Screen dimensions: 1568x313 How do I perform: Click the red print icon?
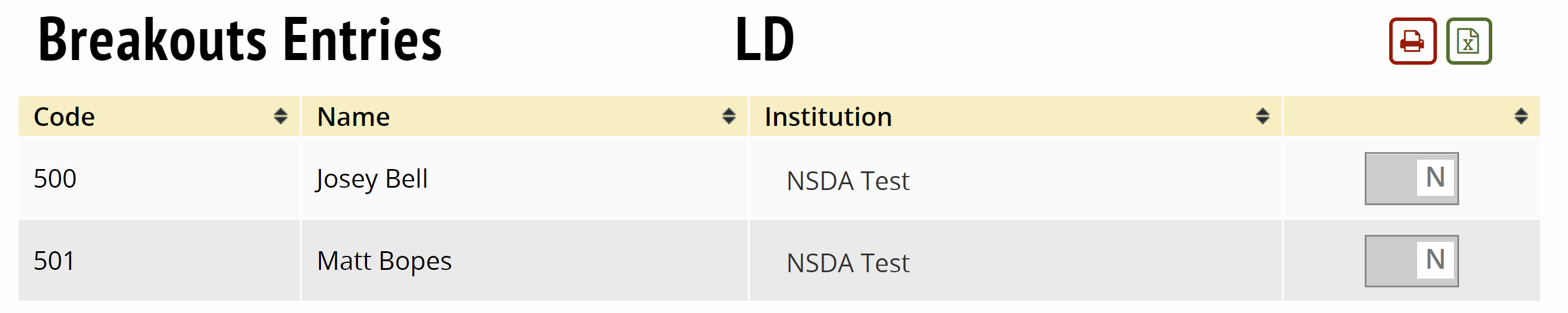click(1412, 41)
